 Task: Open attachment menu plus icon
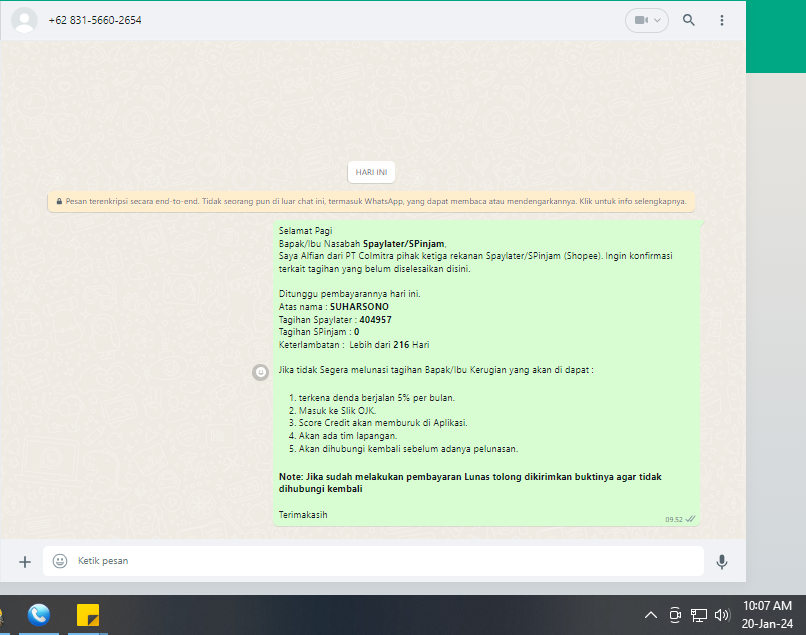click(25, 561)
